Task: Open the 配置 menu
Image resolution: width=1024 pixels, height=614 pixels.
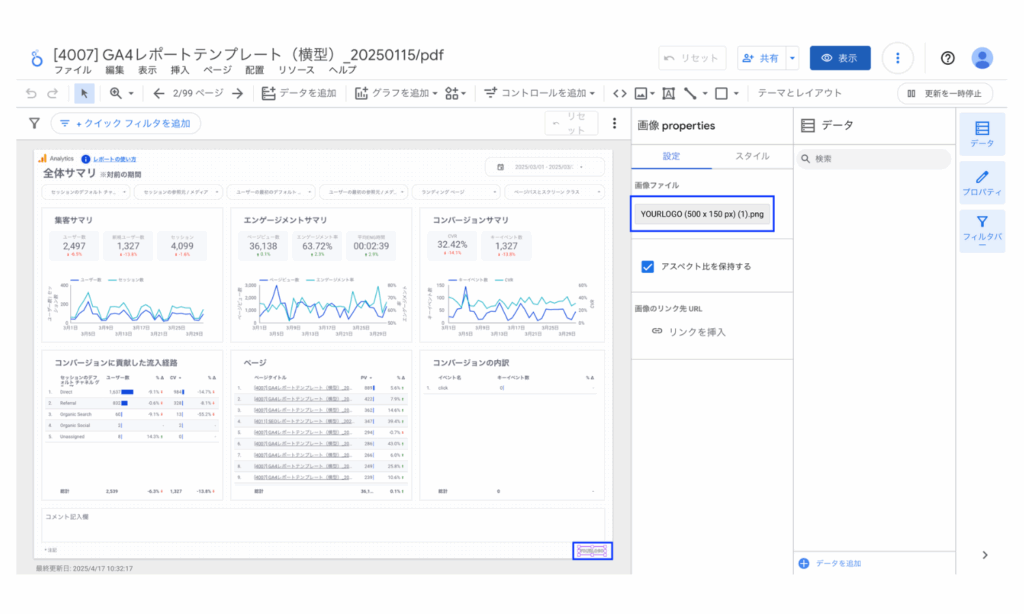Action: 255,70
